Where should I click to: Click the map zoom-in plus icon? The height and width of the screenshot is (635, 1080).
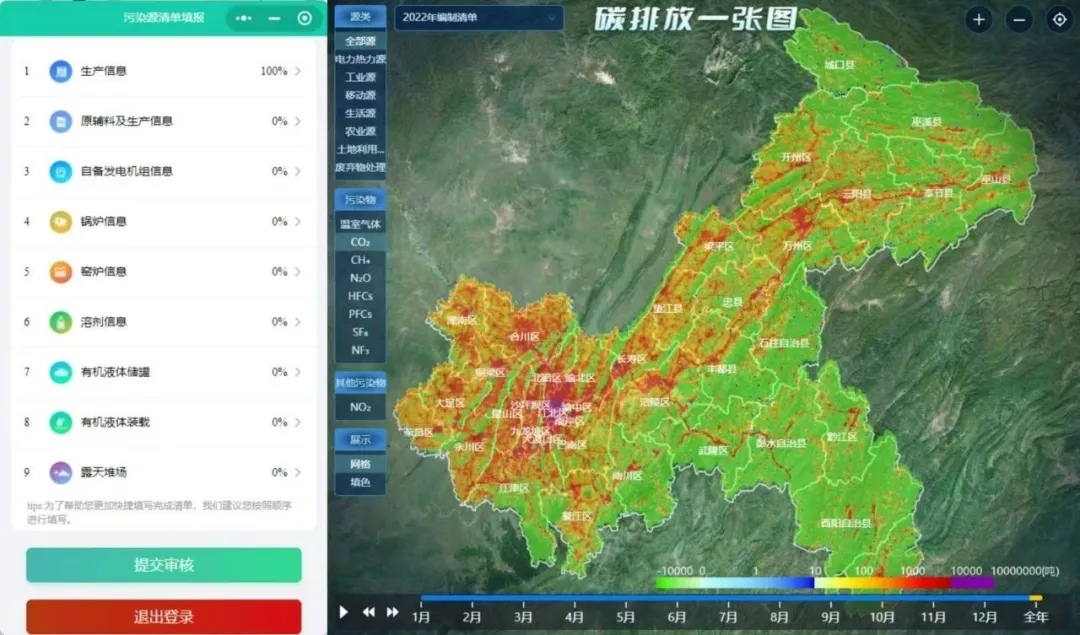click(978, 19)
